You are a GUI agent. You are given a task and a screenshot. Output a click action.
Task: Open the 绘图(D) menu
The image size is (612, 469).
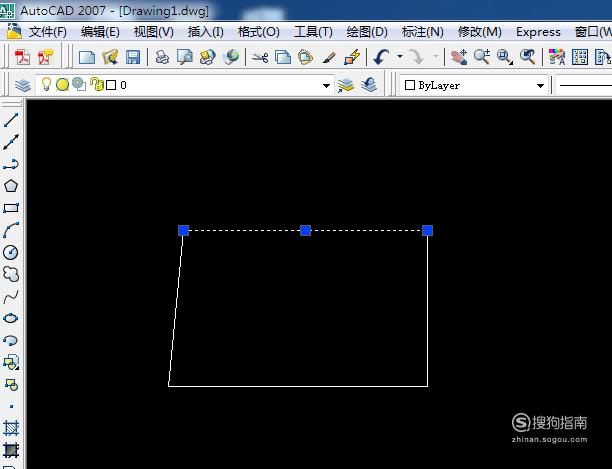coord(367,32)
